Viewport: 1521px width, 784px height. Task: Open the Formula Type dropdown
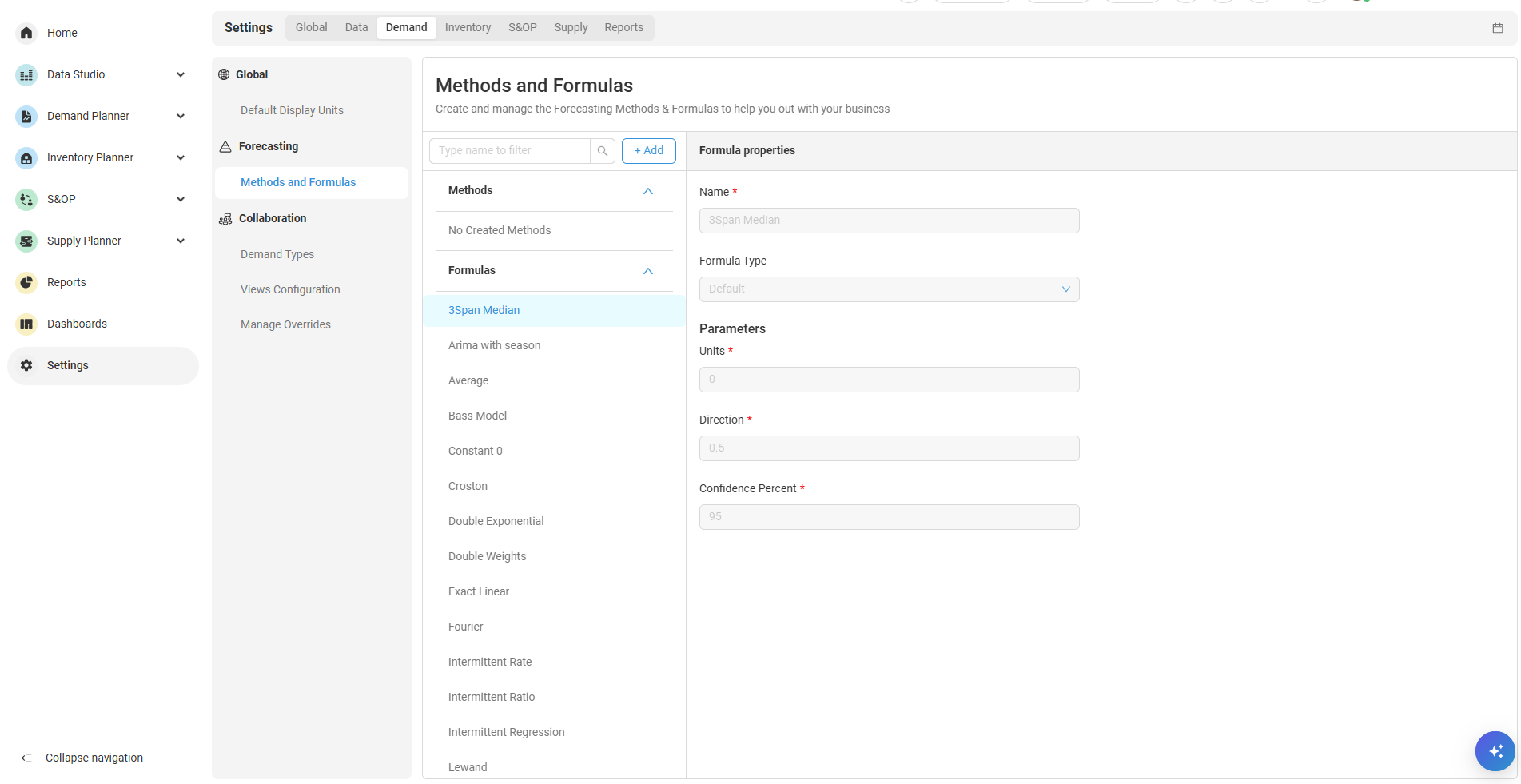point(889,289)
